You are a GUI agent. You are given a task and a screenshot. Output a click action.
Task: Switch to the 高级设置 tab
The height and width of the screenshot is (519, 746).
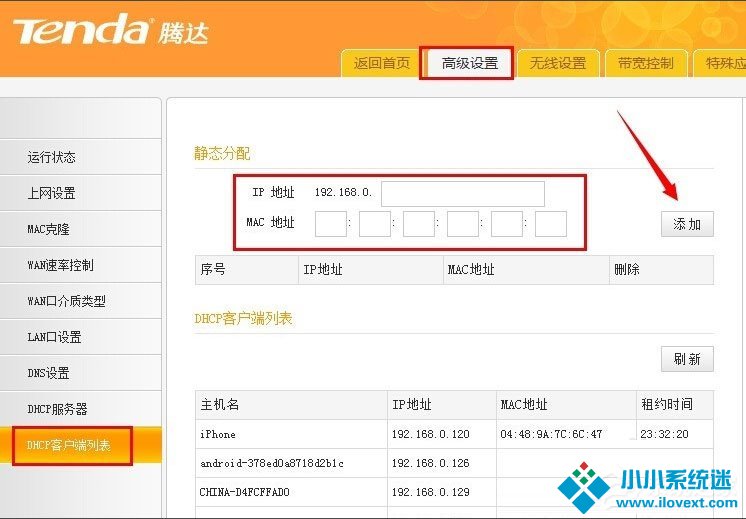tap(470, 63)
